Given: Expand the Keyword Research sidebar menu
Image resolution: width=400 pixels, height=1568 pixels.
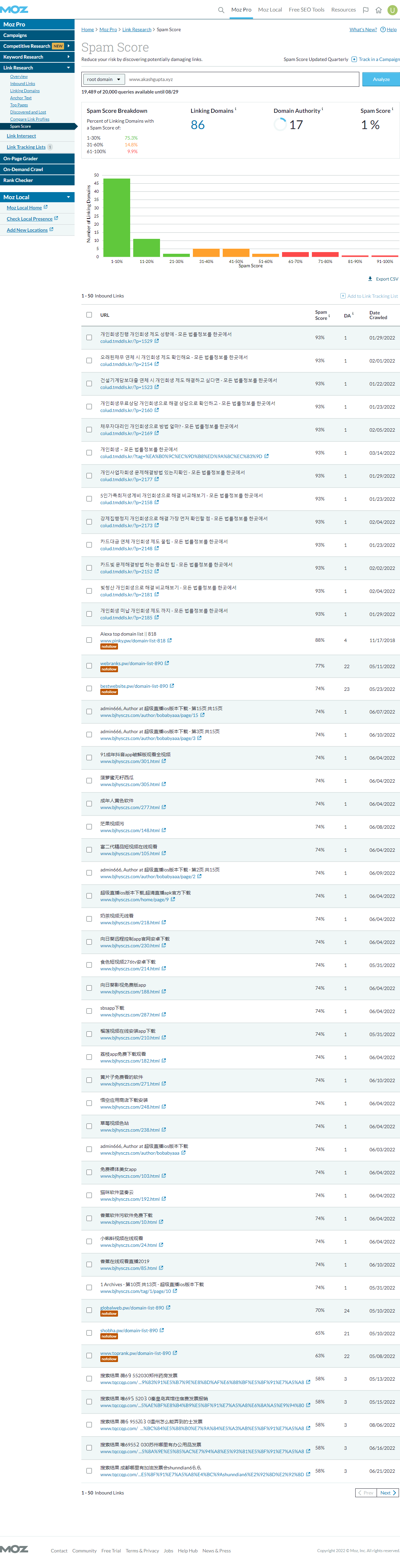Looking at the screenshot, I should (x=68, y=57).
